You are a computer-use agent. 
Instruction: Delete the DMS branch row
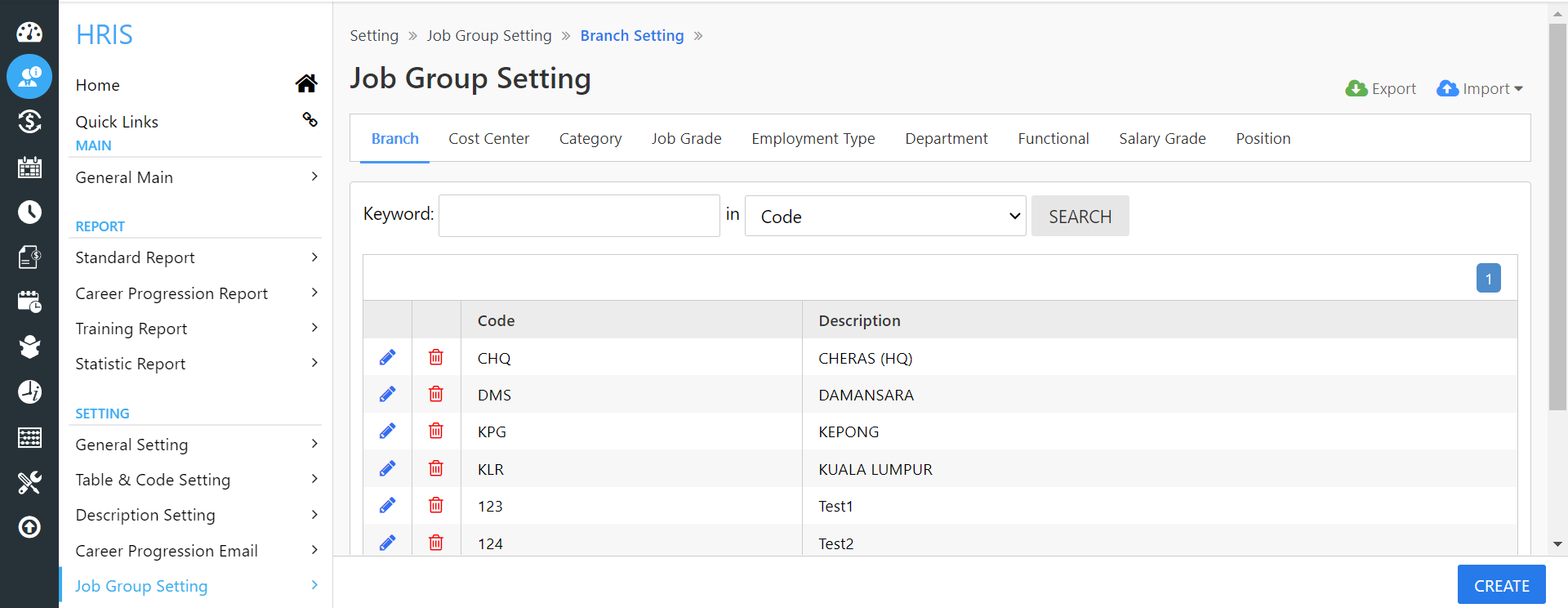(436, 394)
